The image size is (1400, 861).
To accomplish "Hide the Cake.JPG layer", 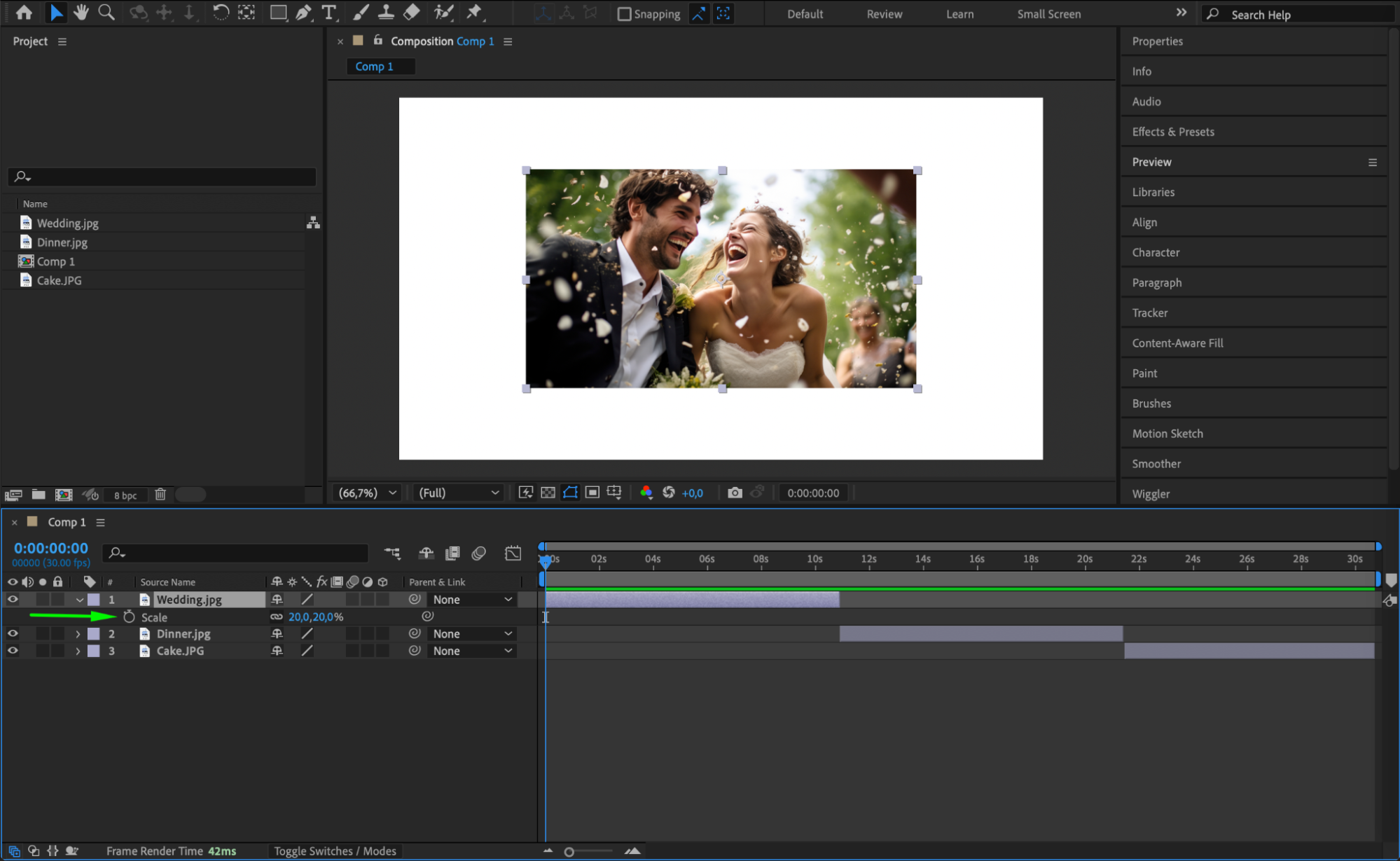I will 13,651.
